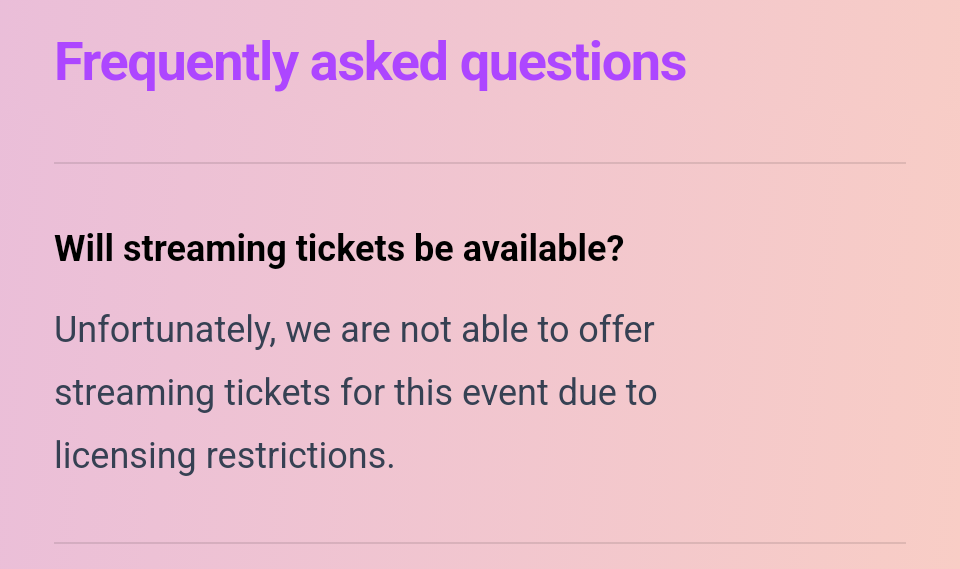Click the words "due to" in the answer
Screen dimensions: 960x569
pyautogui.click(x=608, y=392)
